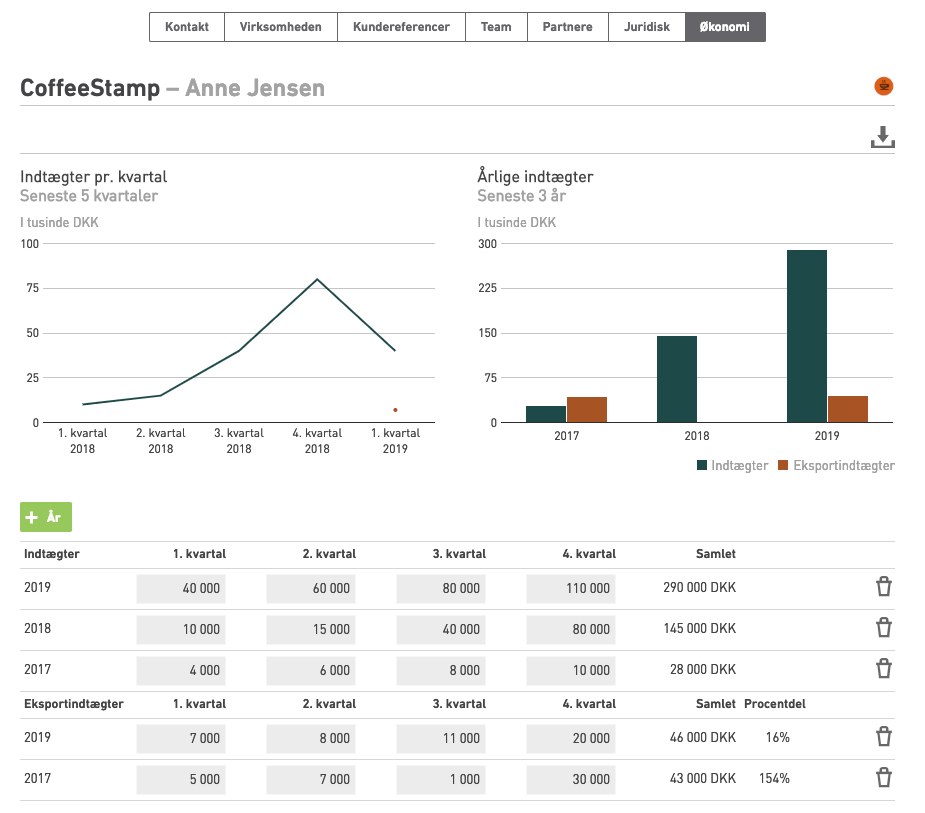Click the Indtægter legend color swatch
The height and width of the screenshot is (813, 925).
click(702, 465)
